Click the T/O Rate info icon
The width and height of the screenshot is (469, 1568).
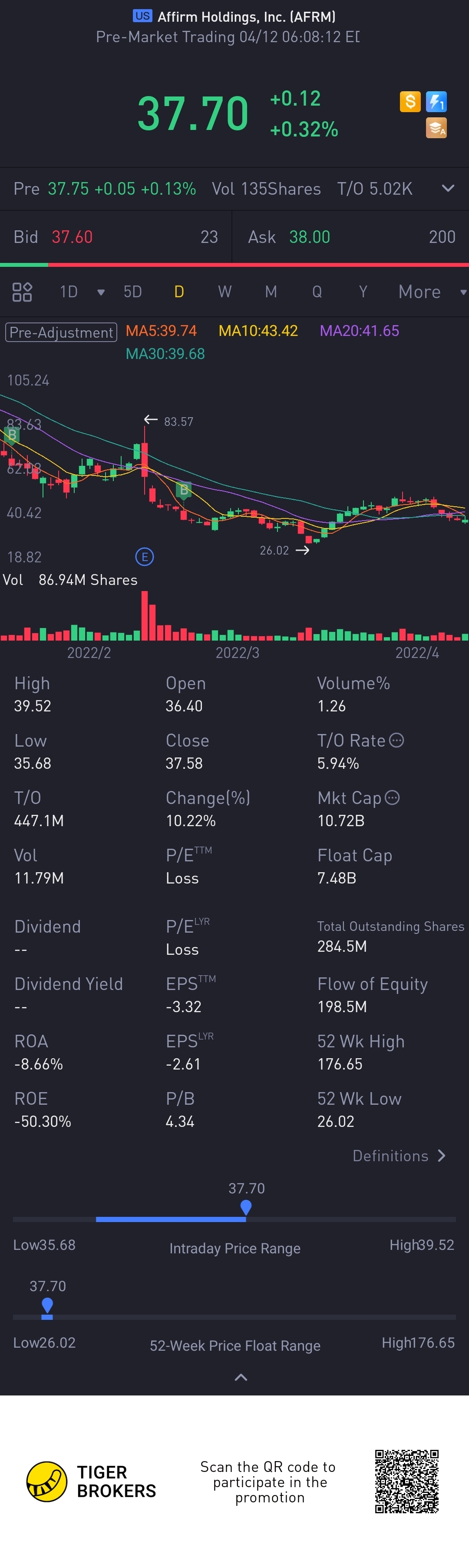tap(396, 740)
